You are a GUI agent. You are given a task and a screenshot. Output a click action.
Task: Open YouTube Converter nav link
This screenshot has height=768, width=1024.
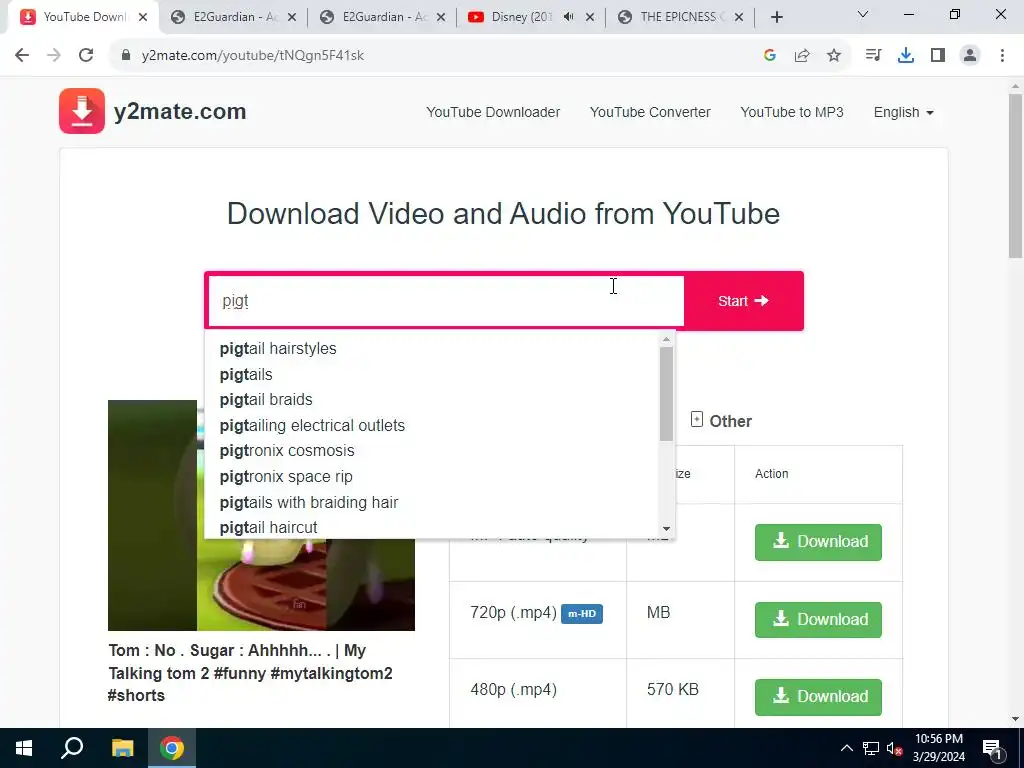pos(650,112)
